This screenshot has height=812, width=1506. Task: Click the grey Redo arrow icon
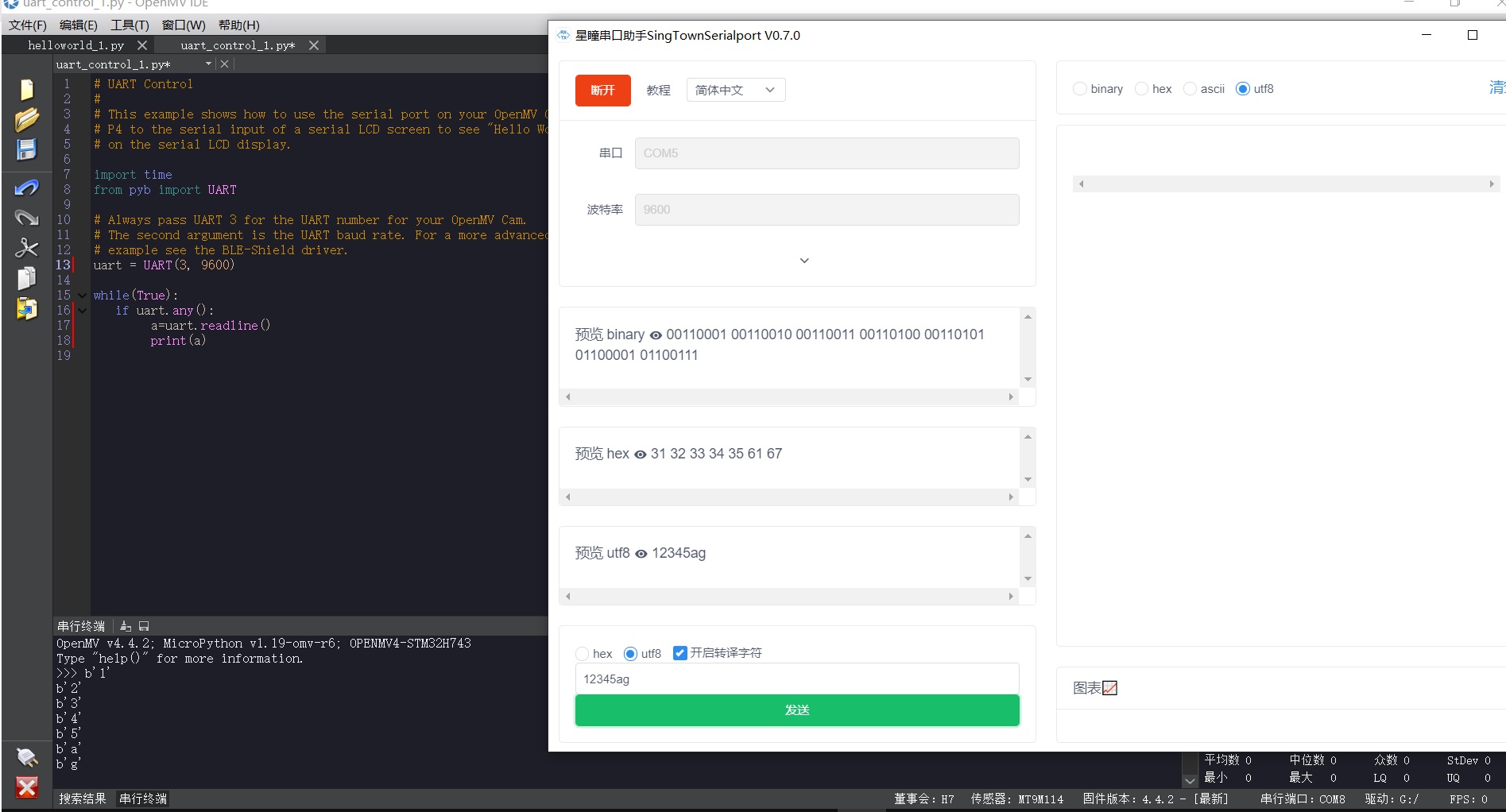pos(26,217)
